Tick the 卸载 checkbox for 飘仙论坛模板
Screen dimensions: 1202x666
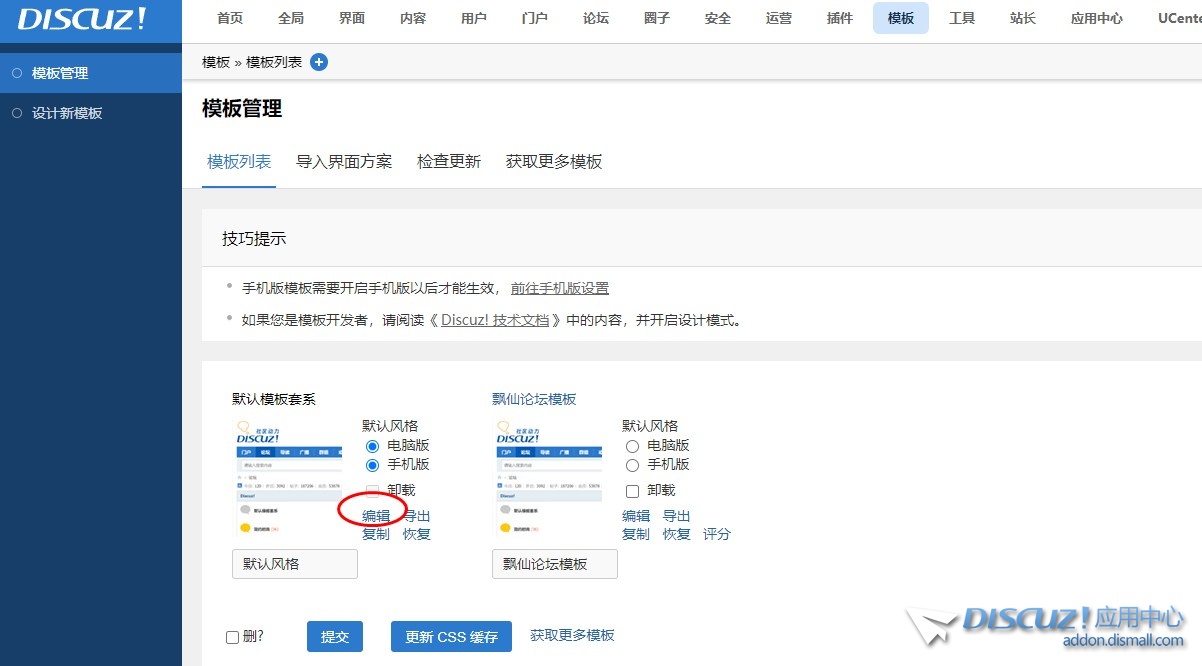point(632,491)
